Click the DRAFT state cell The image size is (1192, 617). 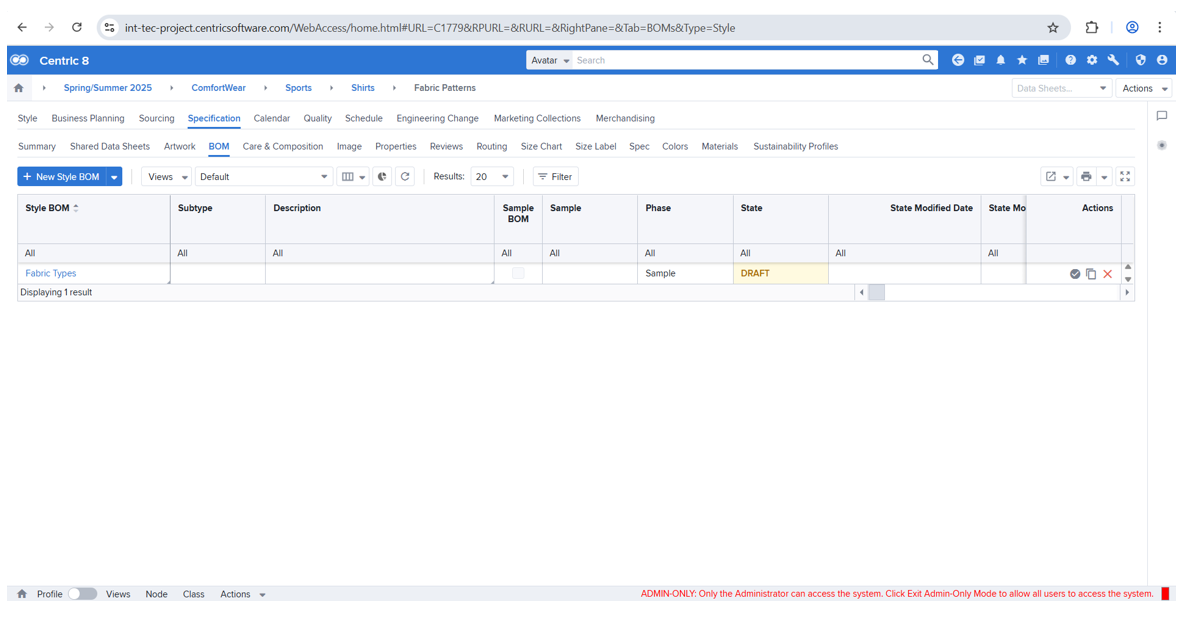[781, 274]
